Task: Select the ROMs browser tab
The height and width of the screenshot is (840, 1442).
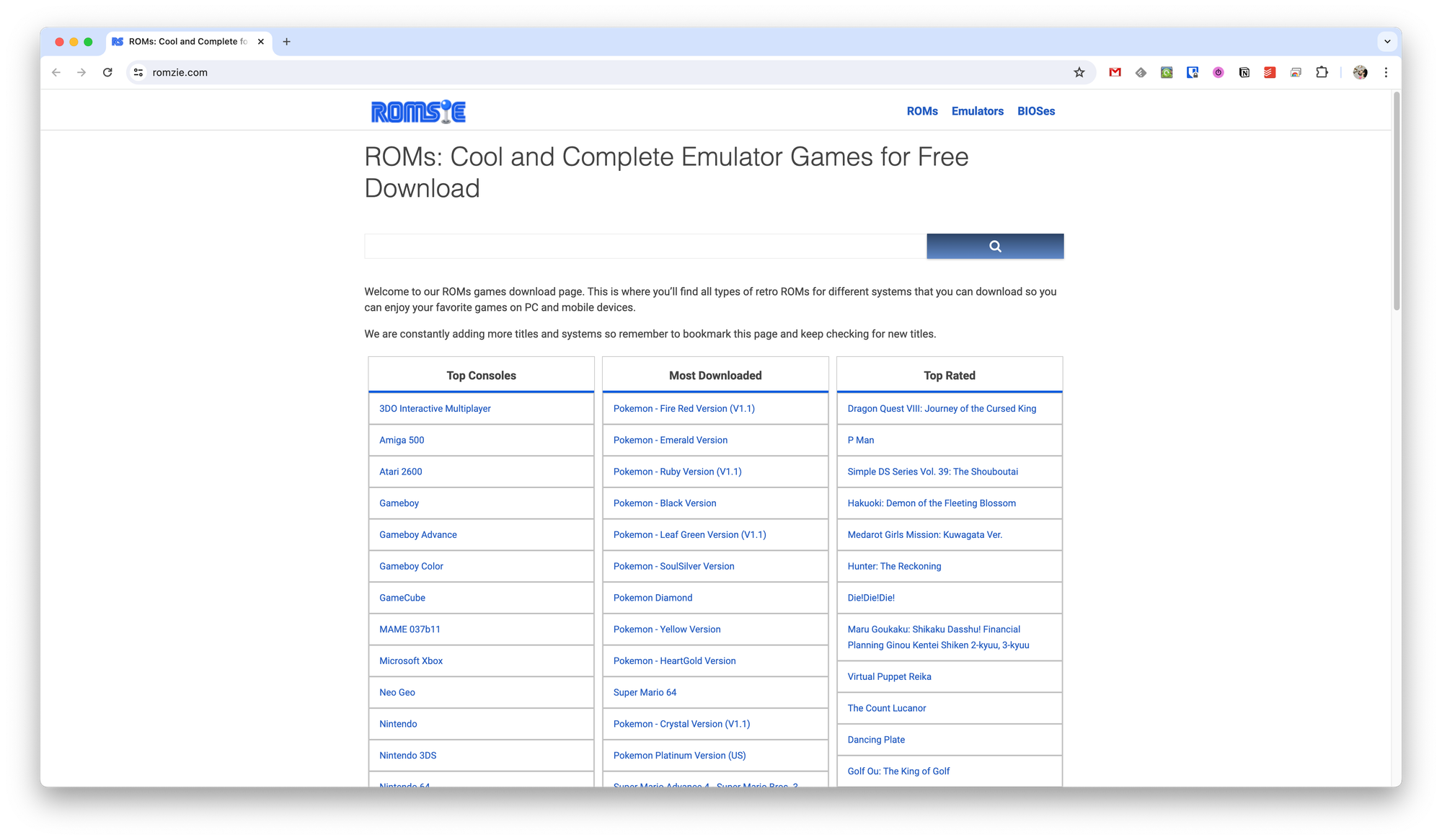Action: point(187,41)
